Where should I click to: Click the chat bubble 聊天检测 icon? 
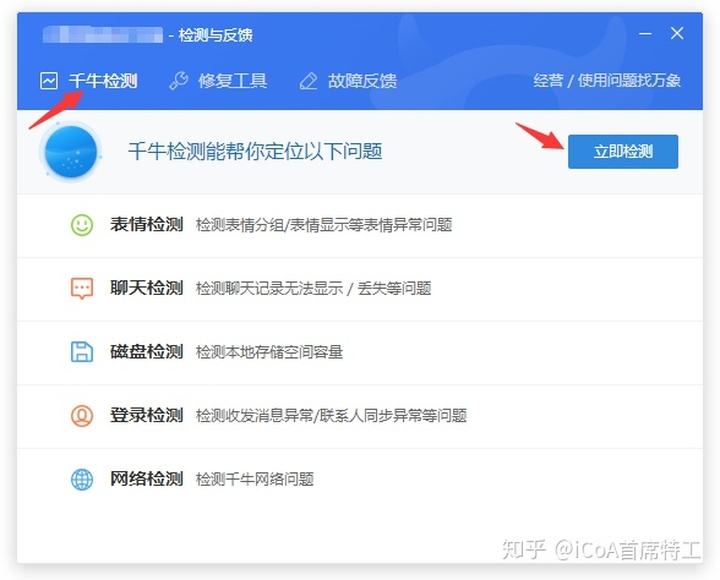pos(82,288)
